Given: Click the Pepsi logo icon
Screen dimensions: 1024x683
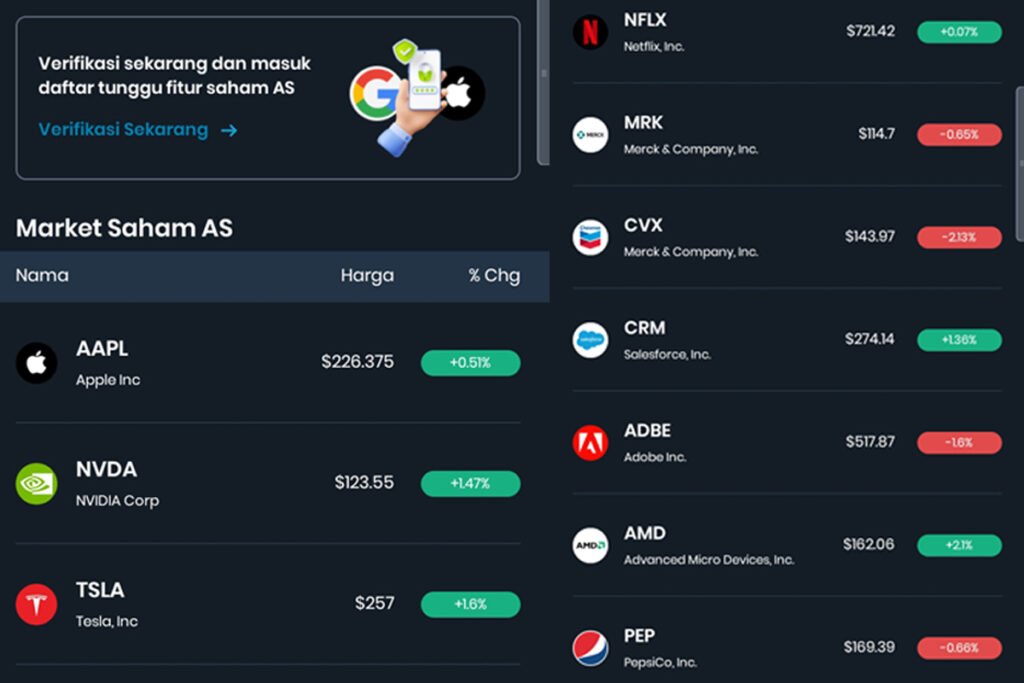Looking at the screenshot, I should tap(590, 647).
